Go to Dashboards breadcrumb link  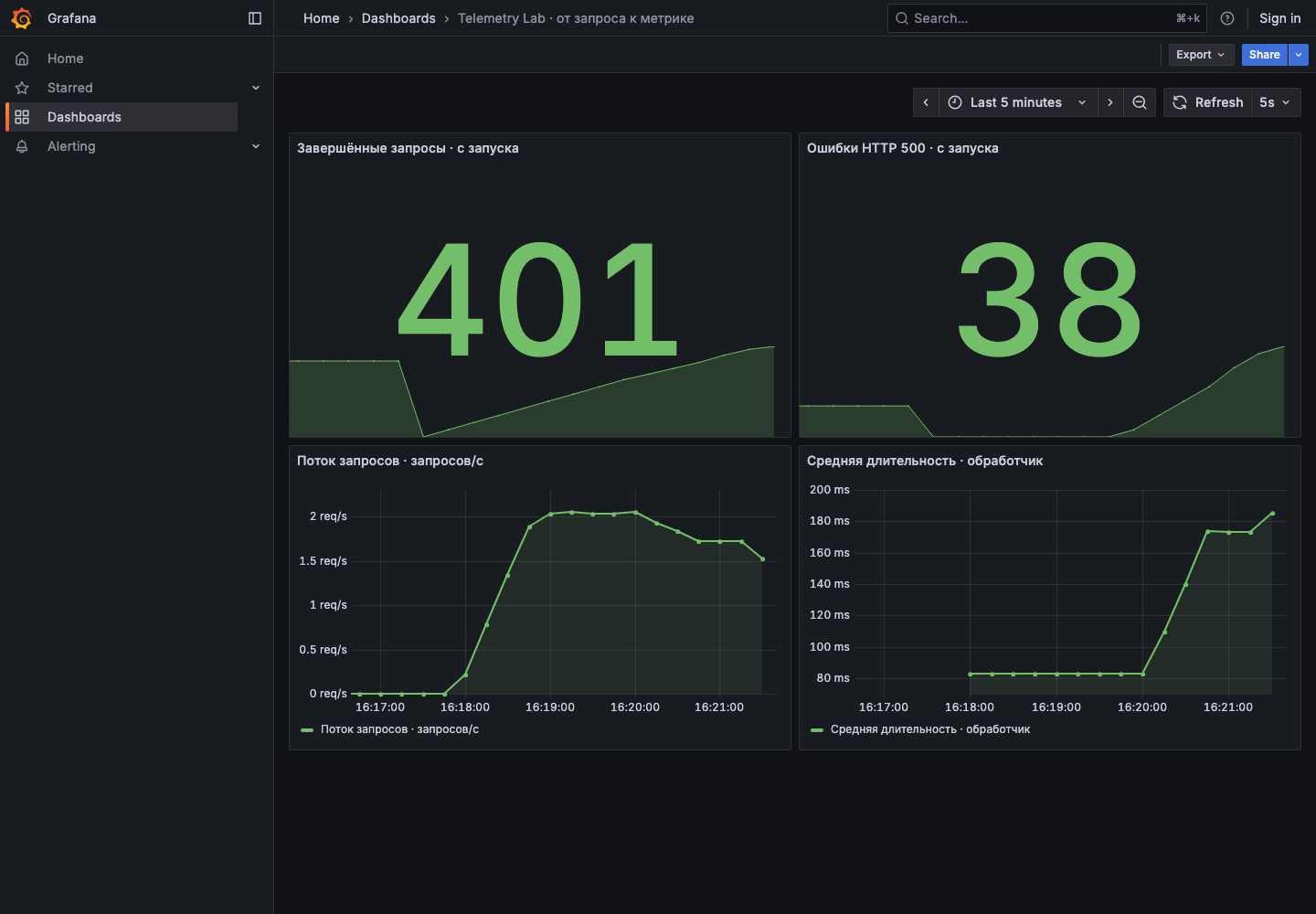tap(398, 18)
